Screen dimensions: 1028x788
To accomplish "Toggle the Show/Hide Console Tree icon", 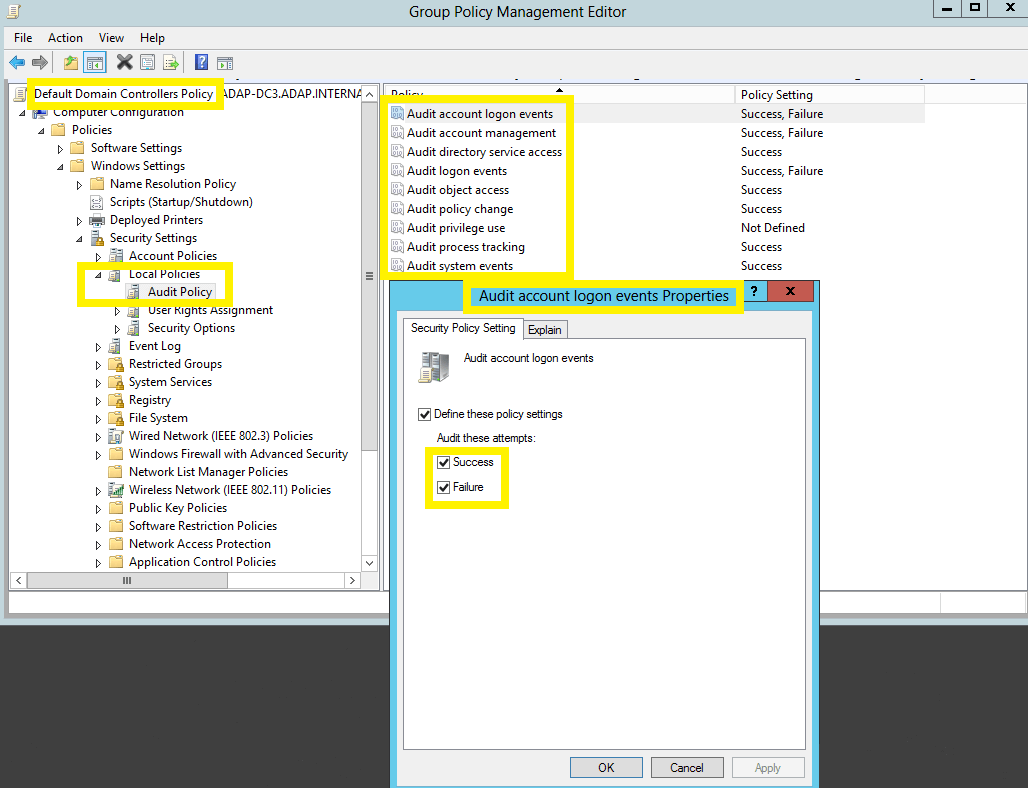I will pos(95,62).
